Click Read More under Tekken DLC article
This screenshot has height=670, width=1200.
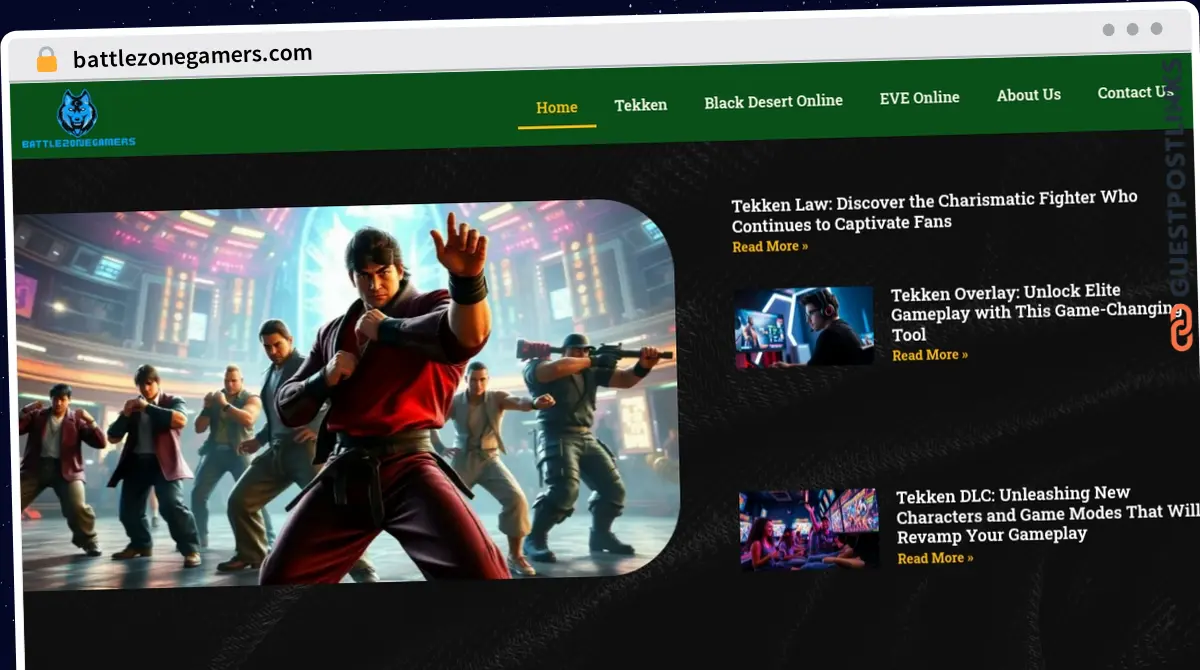935,558
